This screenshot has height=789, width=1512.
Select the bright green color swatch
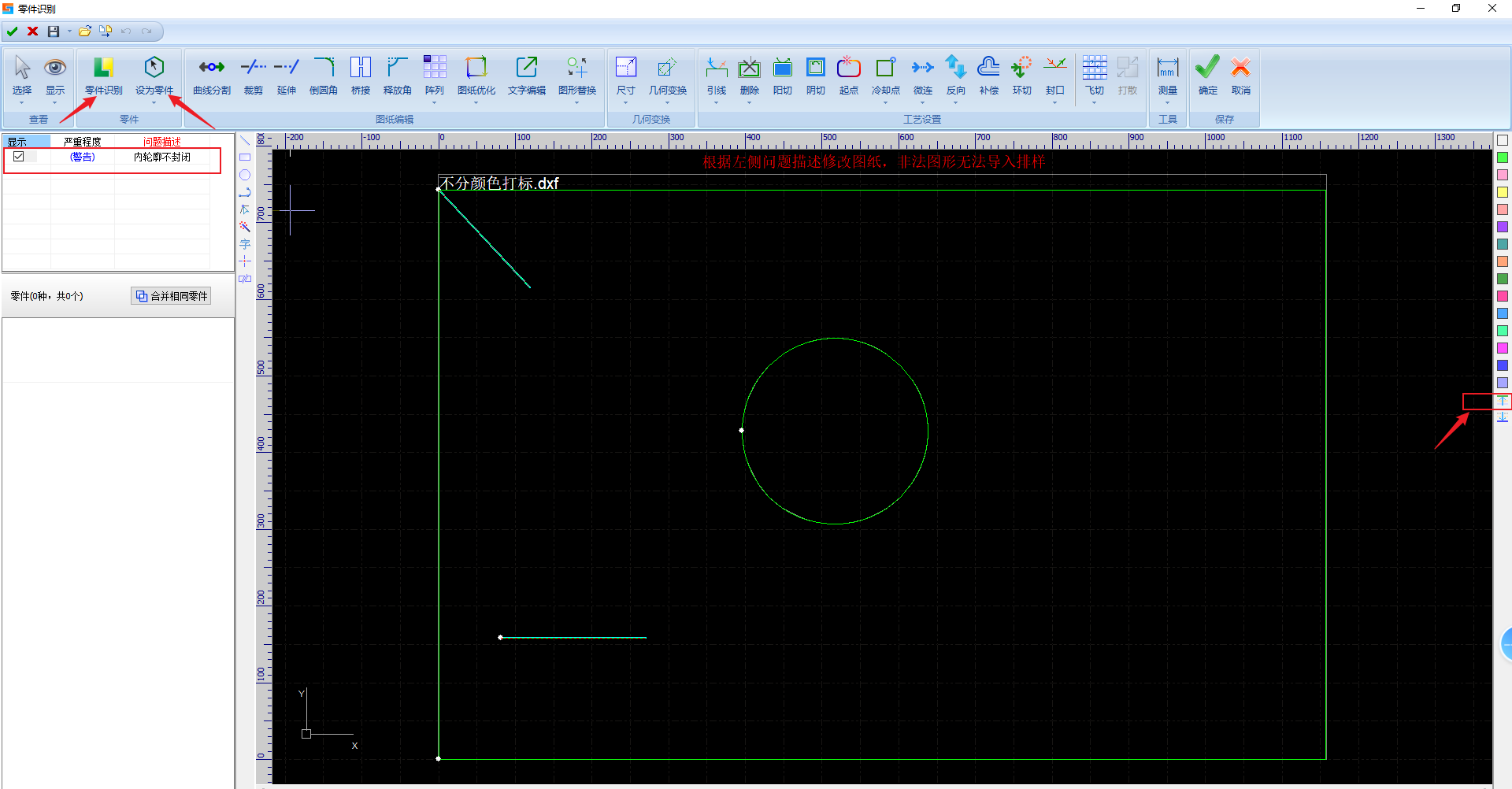1503,157
